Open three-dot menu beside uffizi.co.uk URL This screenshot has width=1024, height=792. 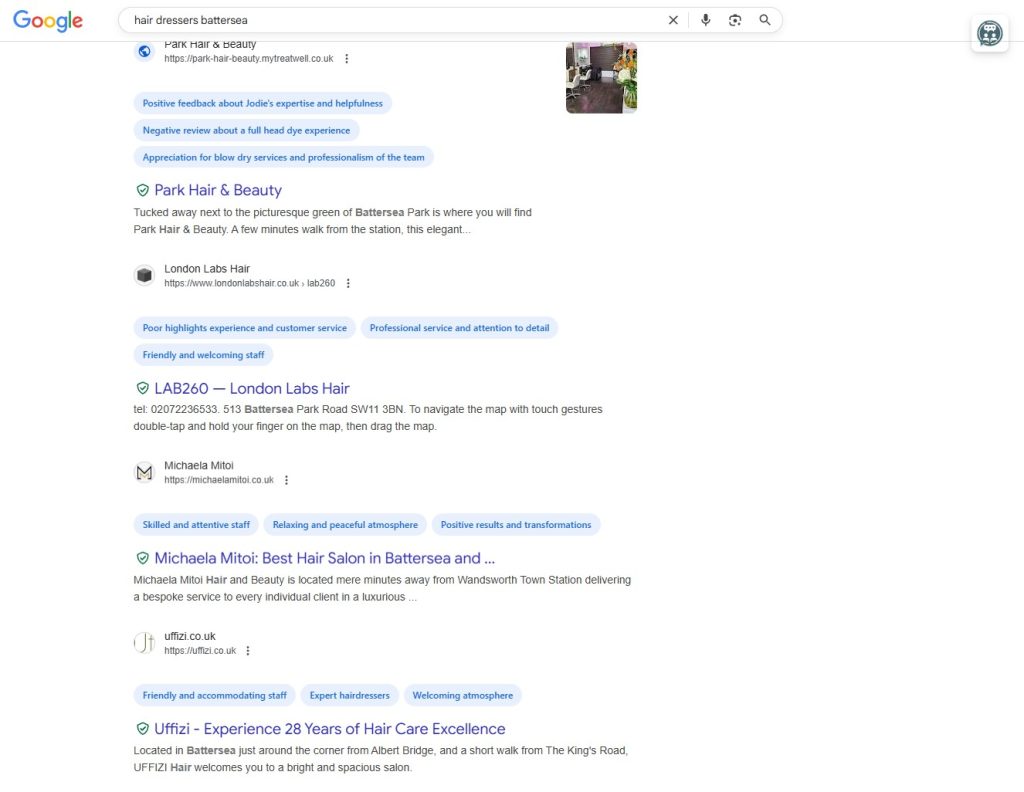pyautogui.click(x=248, y=651)
